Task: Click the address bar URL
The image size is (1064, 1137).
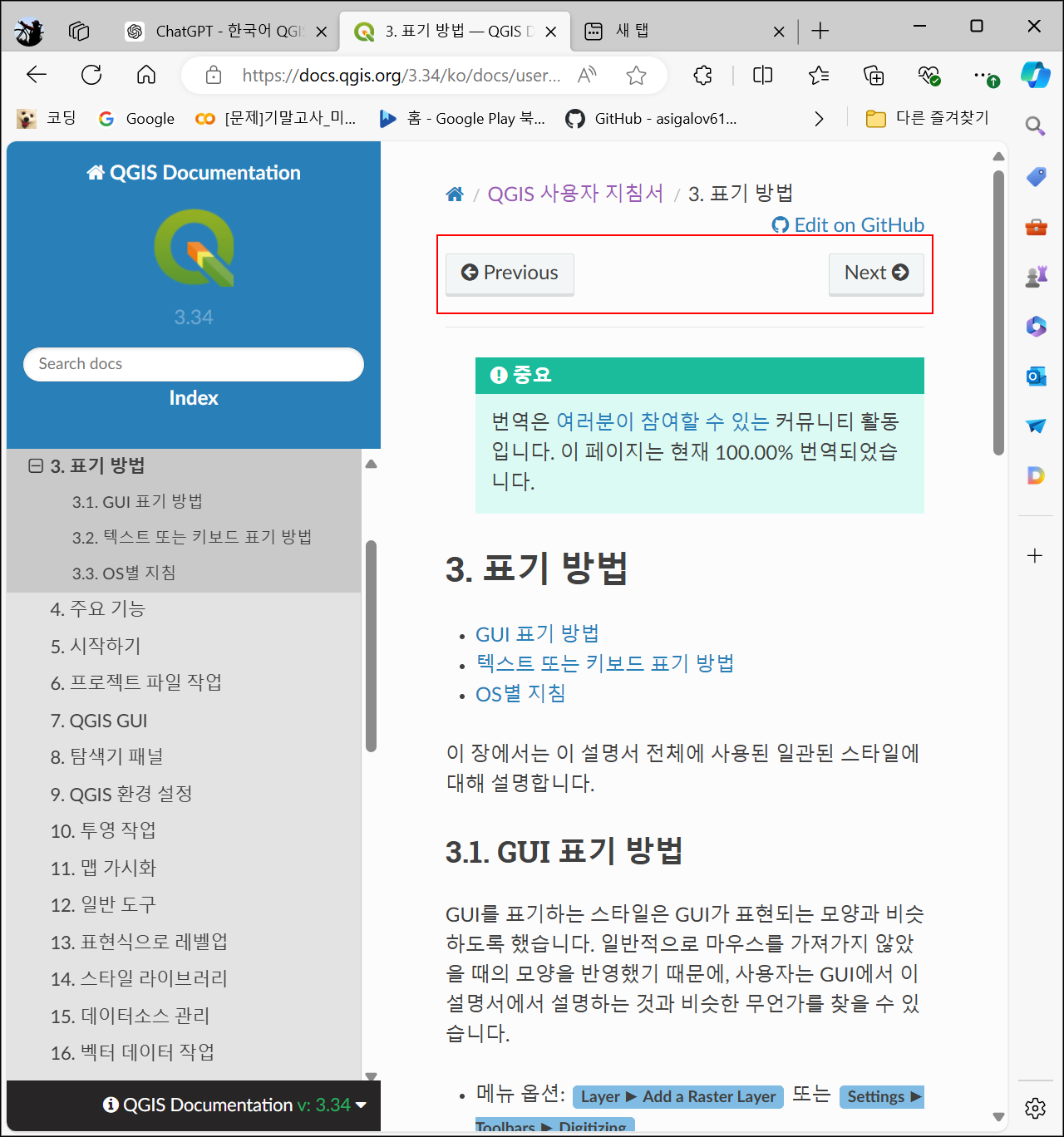Action: click(401, 76)
